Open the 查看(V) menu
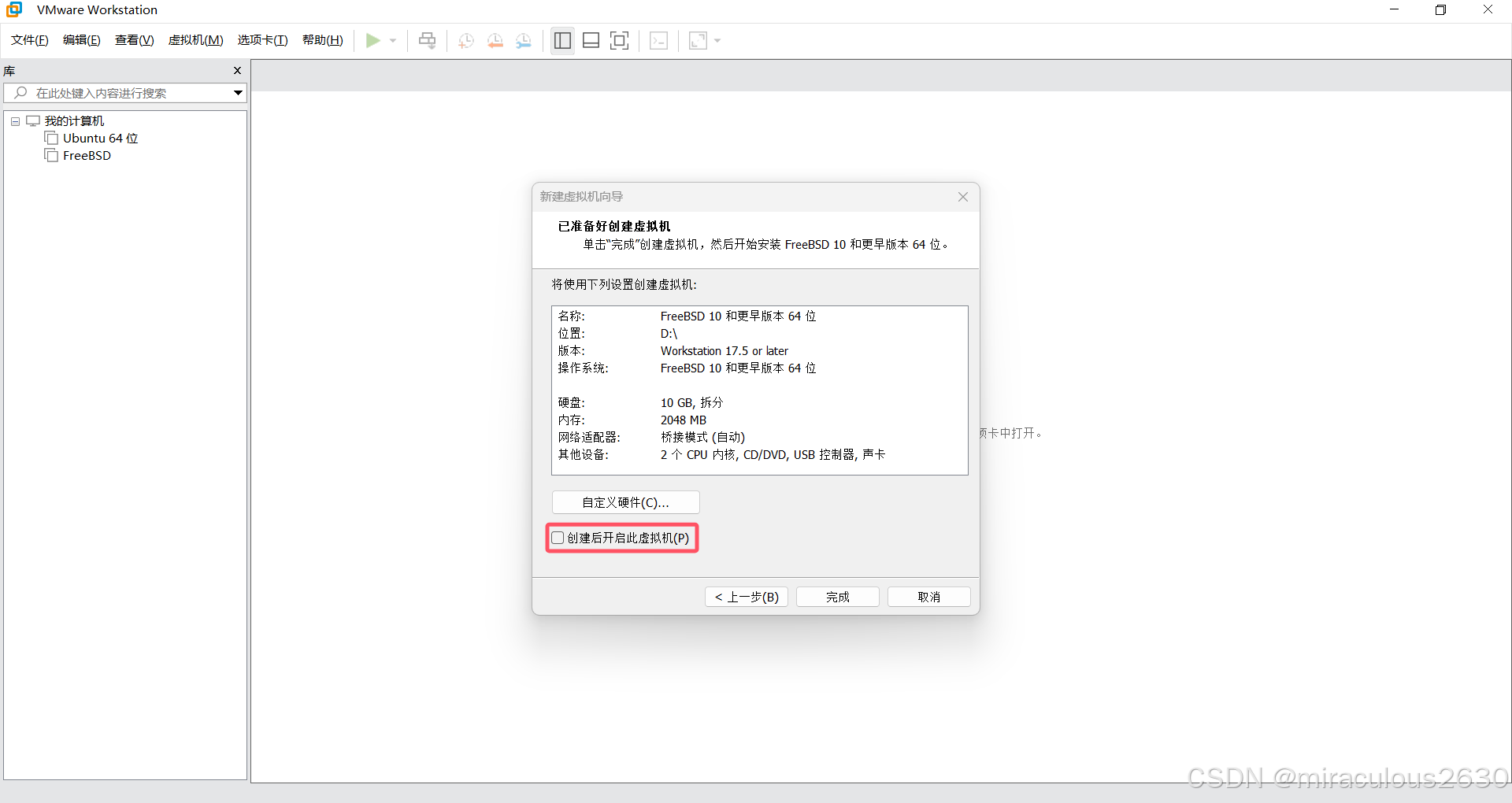This screenshot has width=1512, height=803. [x=135, y=40]
